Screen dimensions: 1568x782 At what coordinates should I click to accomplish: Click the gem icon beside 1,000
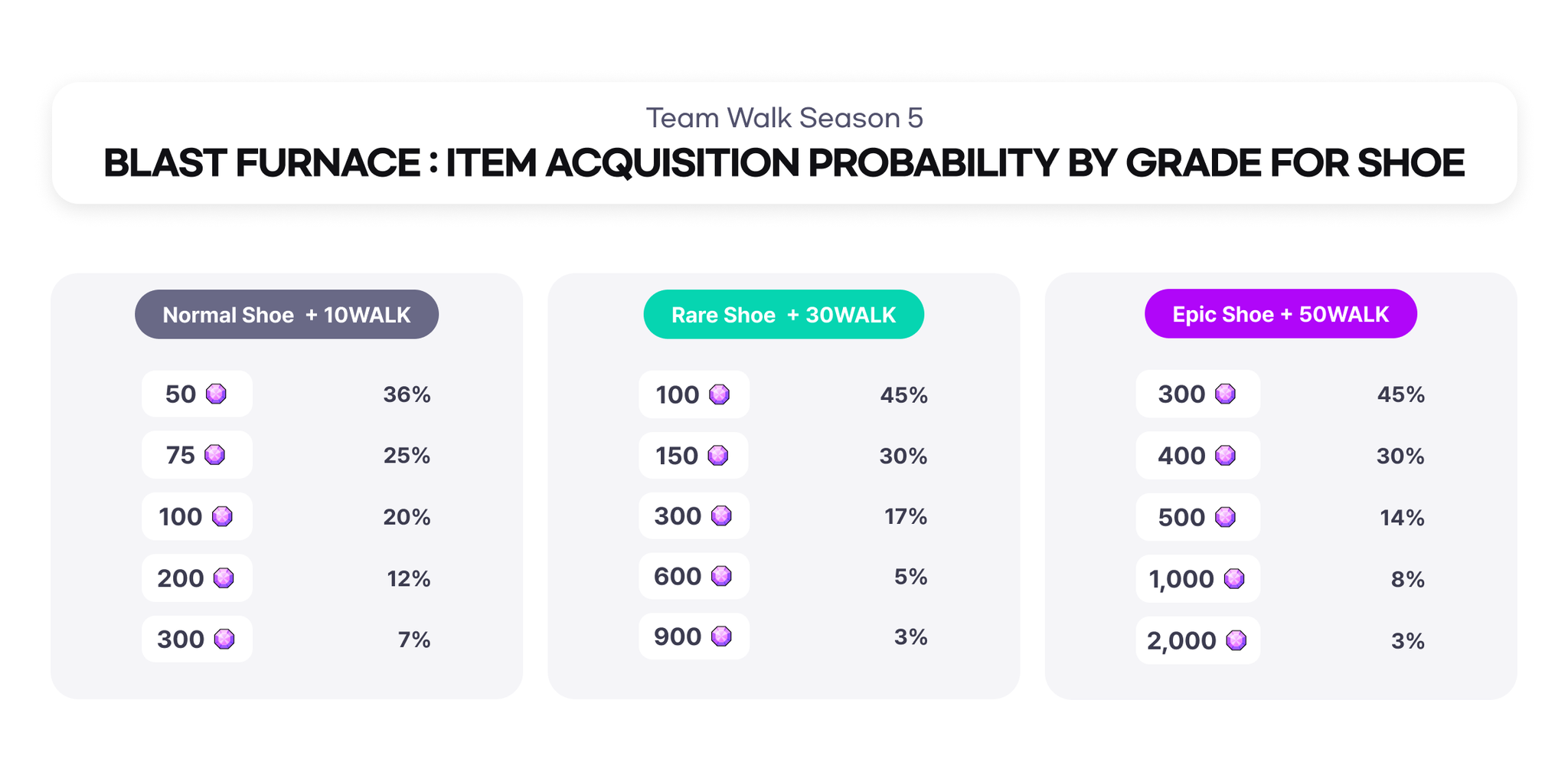point(1234,579)
